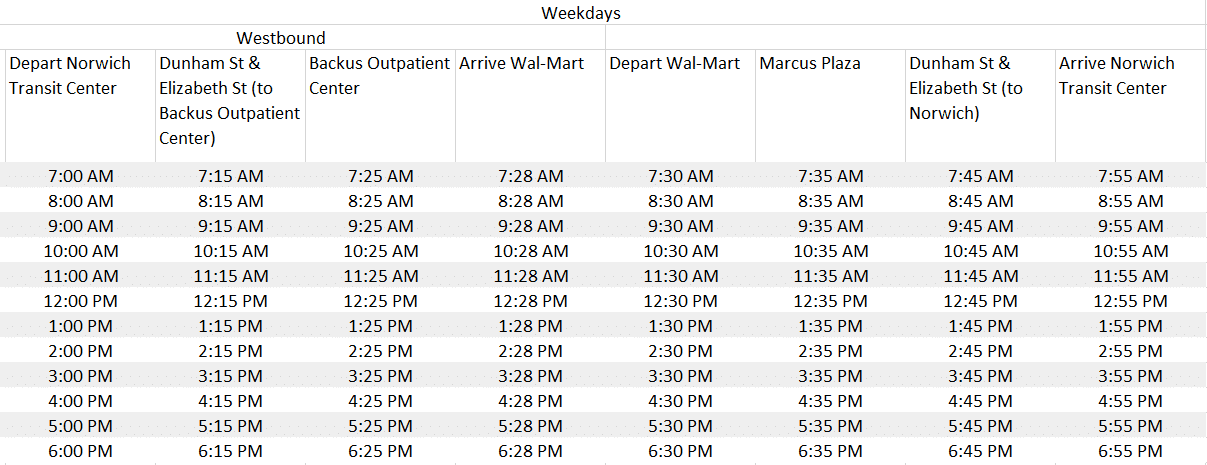This screenshot has height=465, width=1207.
Task: Click the 12:00 PM departure cell
Action: [x=80, y=301]
